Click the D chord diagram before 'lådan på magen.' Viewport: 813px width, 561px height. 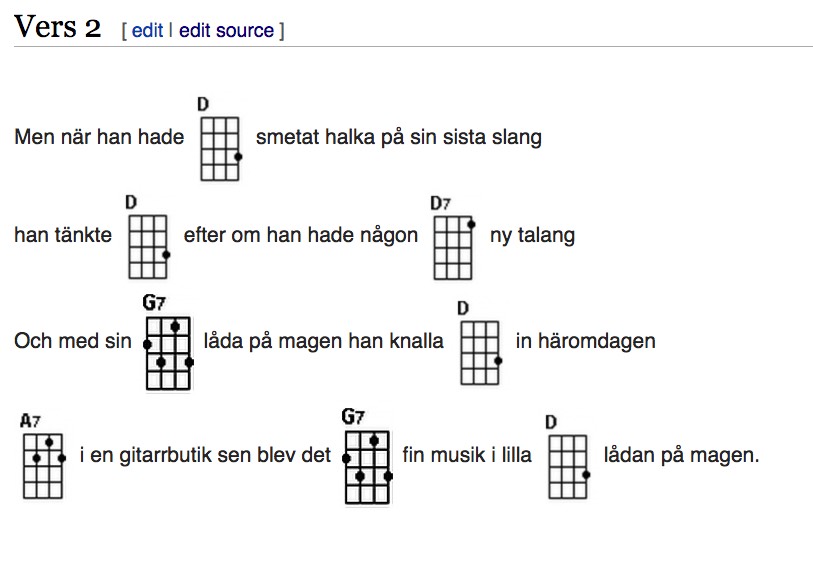point(568,457)
